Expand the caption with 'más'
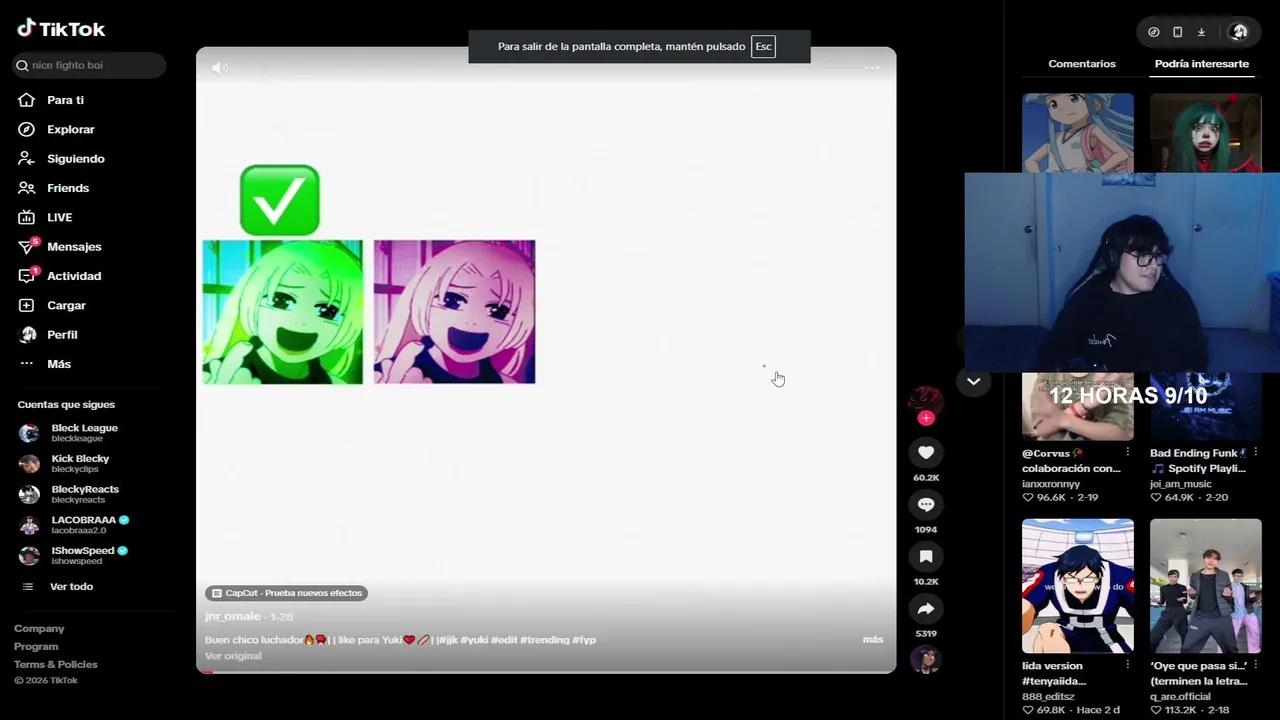Screen dimensions: 1280x720 [x=873, y=639]
